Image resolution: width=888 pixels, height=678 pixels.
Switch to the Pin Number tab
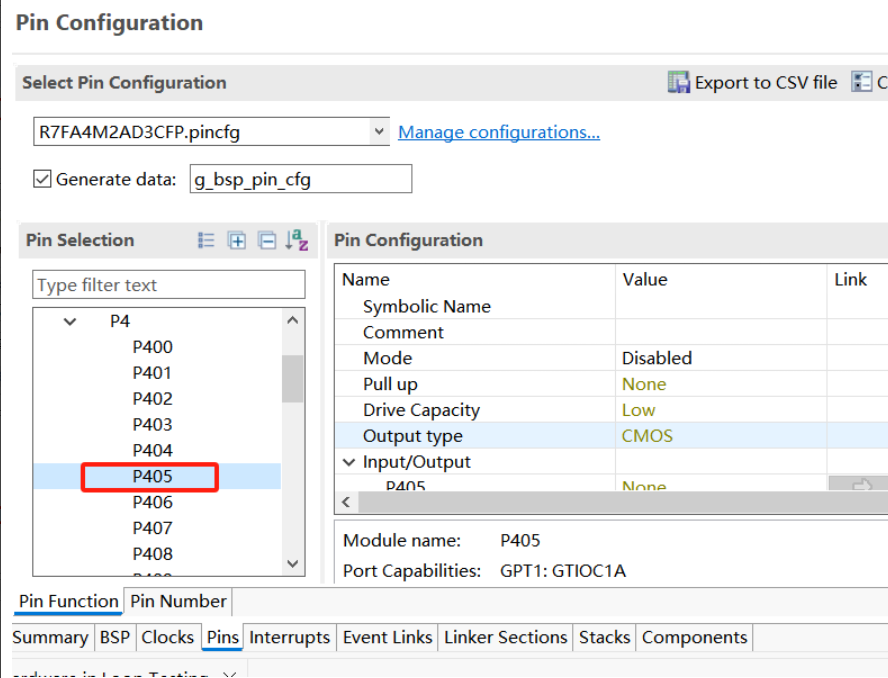(x=178, y=601)
